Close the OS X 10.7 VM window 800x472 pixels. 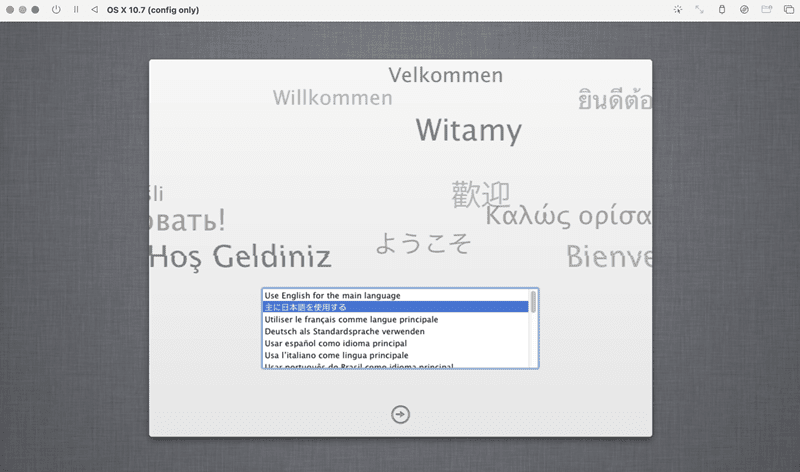tap(10, 10)
